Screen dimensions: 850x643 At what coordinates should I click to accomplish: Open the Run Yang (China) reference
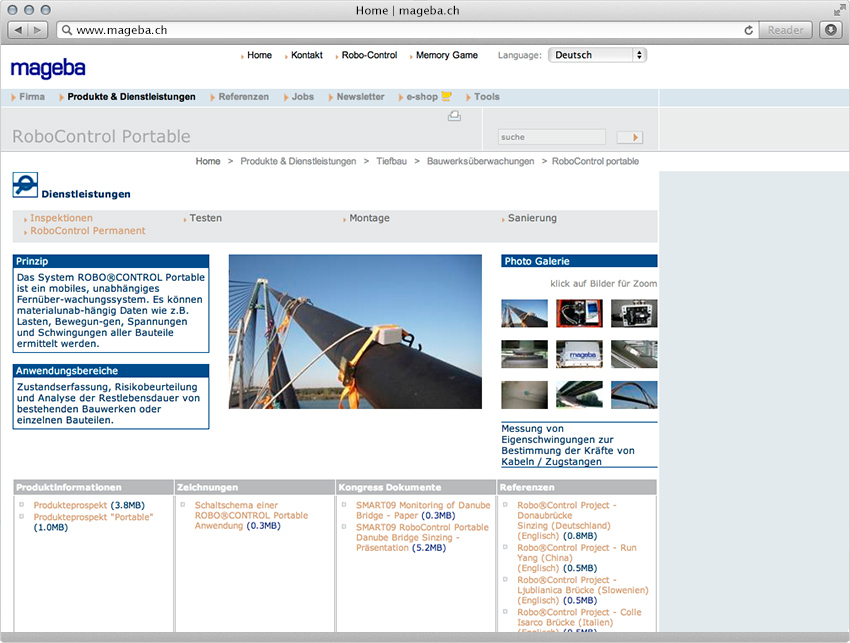click(x=577, y=558)
